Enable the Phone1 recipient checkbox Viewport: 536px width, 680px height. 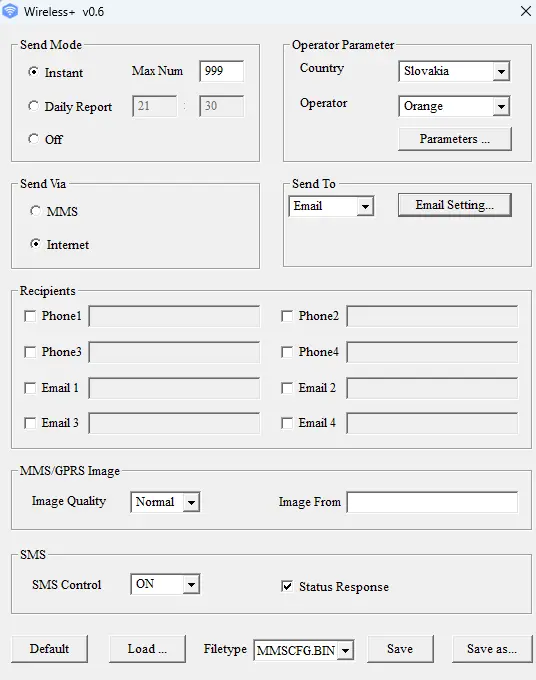pyautogui.click(x=30, y=316)
